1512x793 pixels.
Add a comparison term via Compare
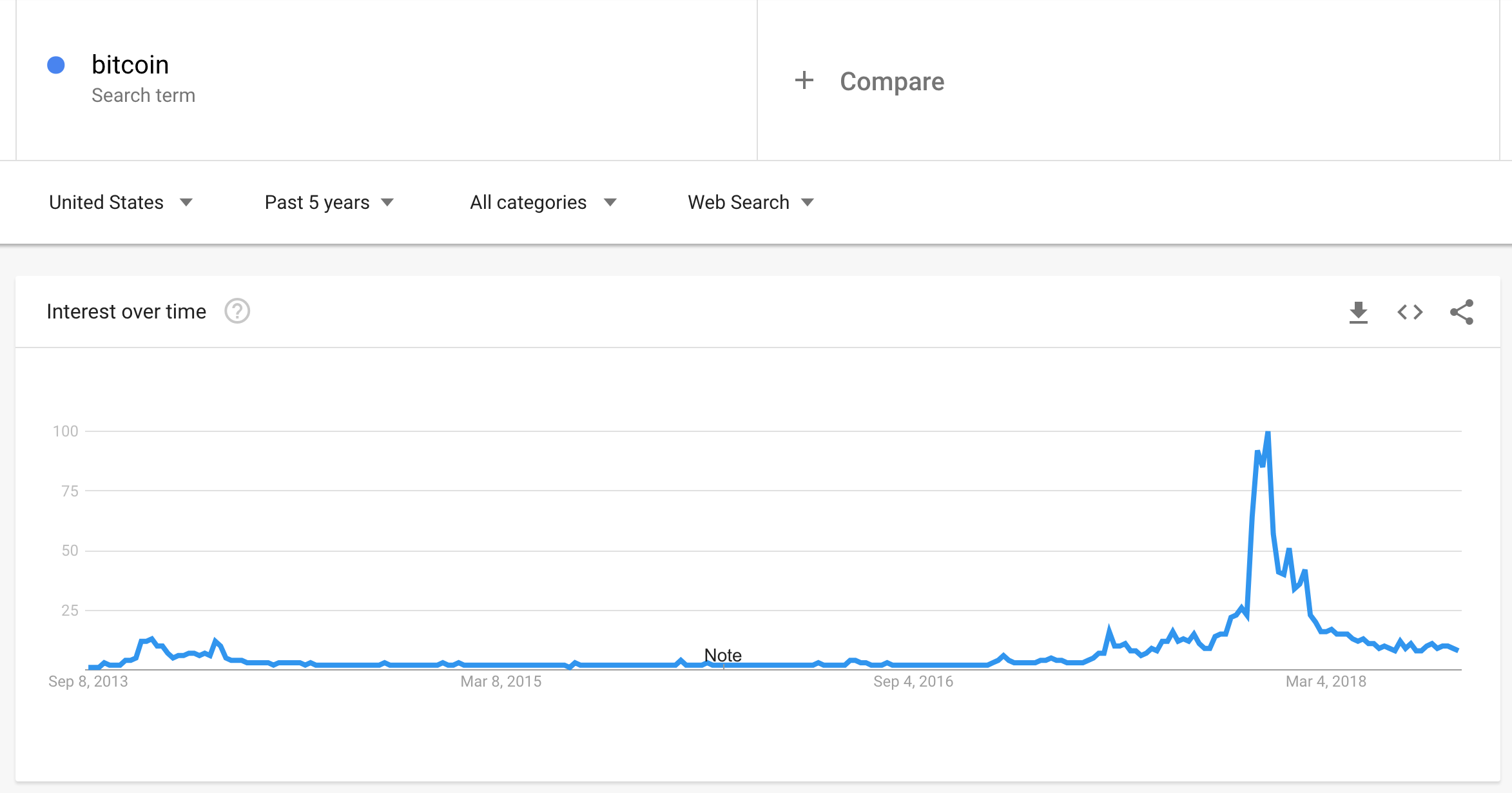click(x=892, y=81)
